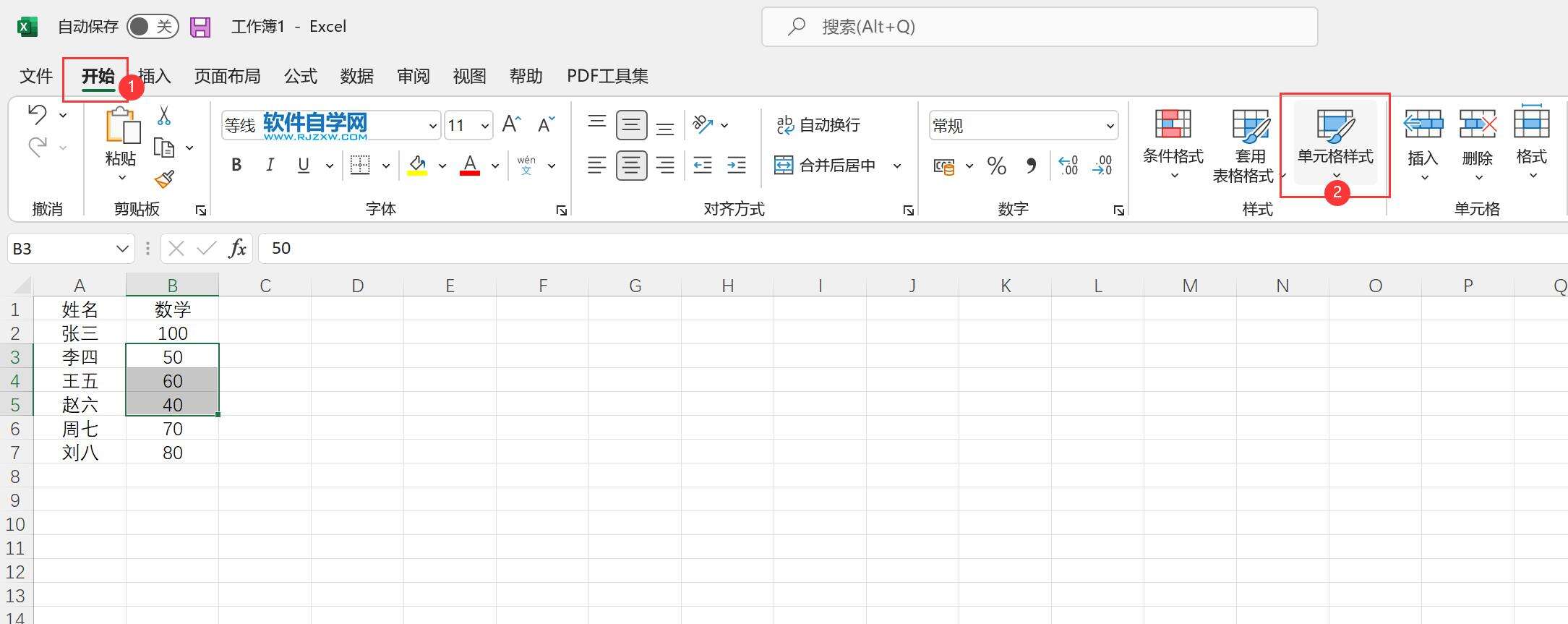
Task: Toggle Underline formatting
Action: (x=304, y=166)
